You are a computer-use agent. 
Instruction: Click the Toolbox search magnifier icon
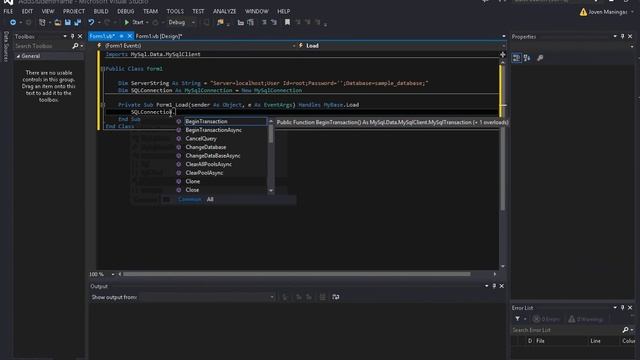click(75, 46)
